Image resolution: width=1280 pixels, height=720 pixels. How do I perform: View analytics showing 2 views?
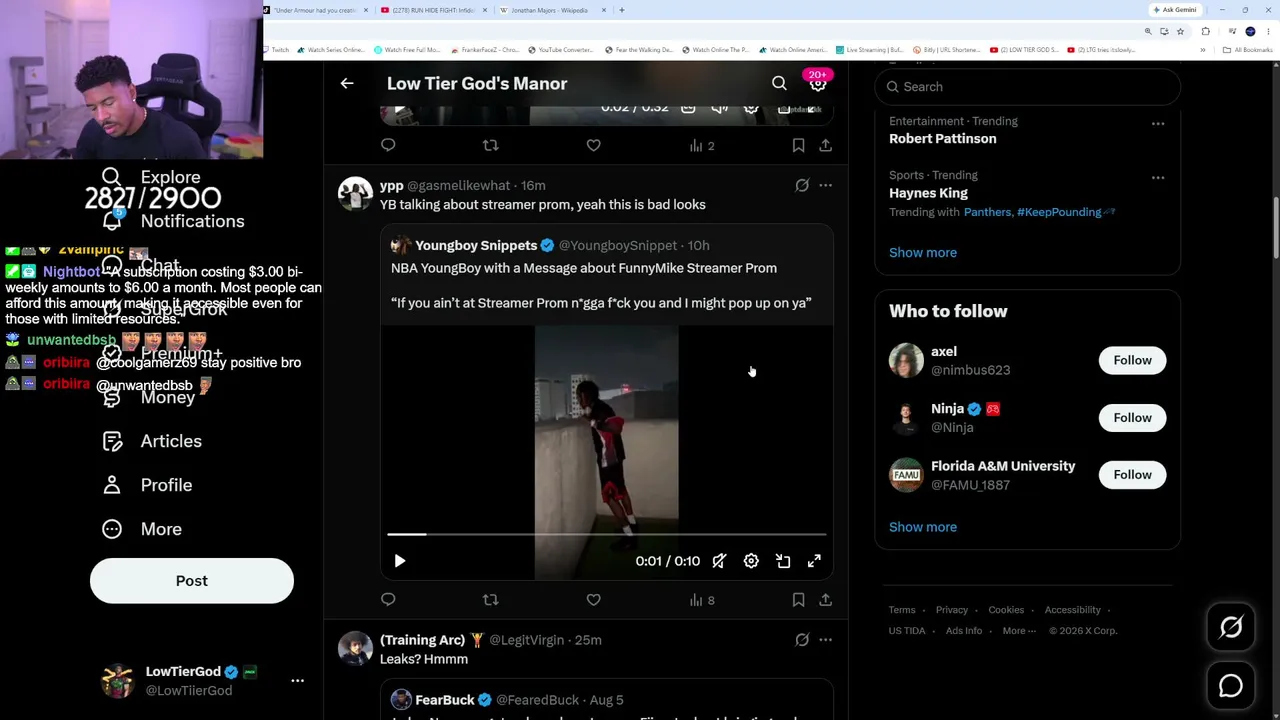pos(702,146)
